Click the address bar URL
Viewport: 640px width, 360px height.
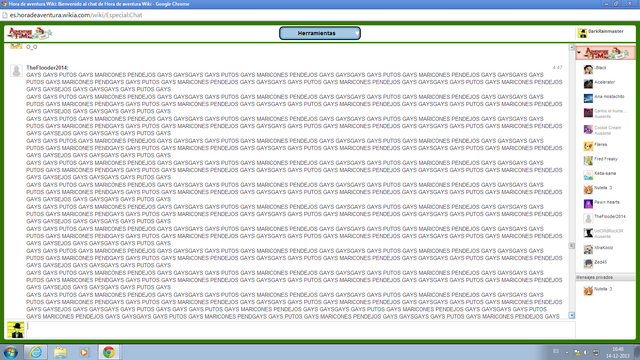[x=76, y=15]
